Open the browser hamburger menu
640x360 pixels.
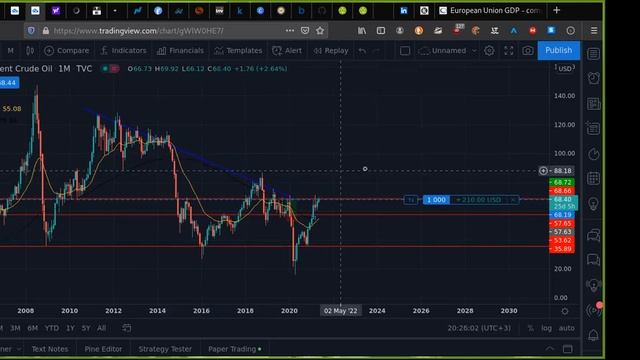[x=594, y=31]
